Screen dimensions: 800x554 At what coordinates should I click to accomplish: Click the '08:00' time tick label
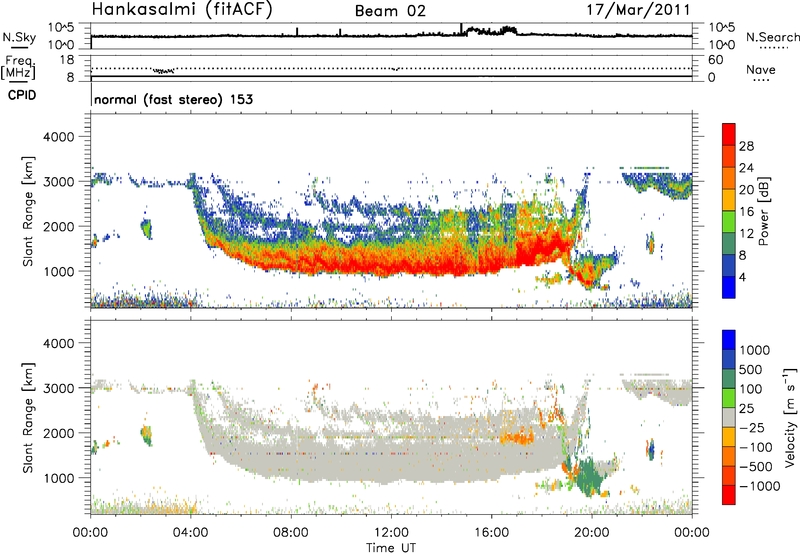tap(291, 533)
